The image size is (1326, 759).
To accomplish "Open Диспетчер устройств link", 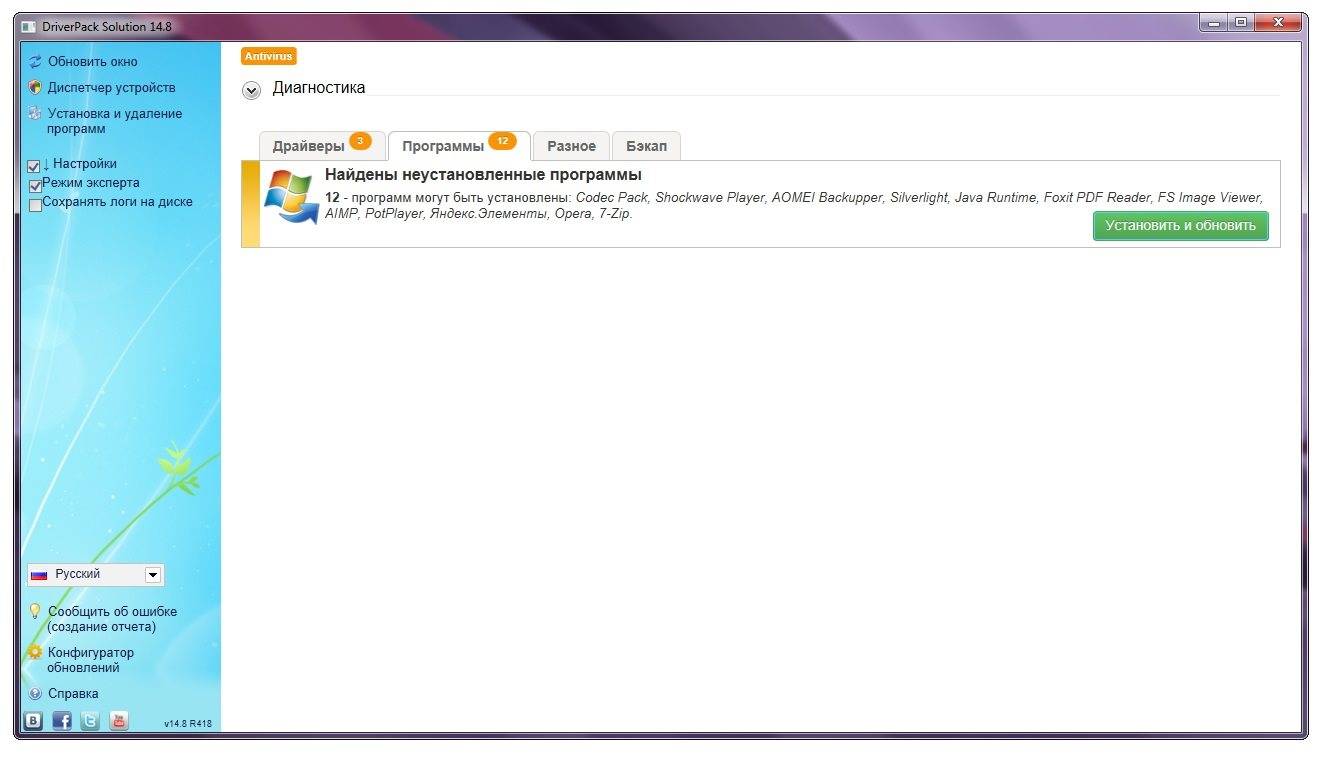I will (111, 88).
